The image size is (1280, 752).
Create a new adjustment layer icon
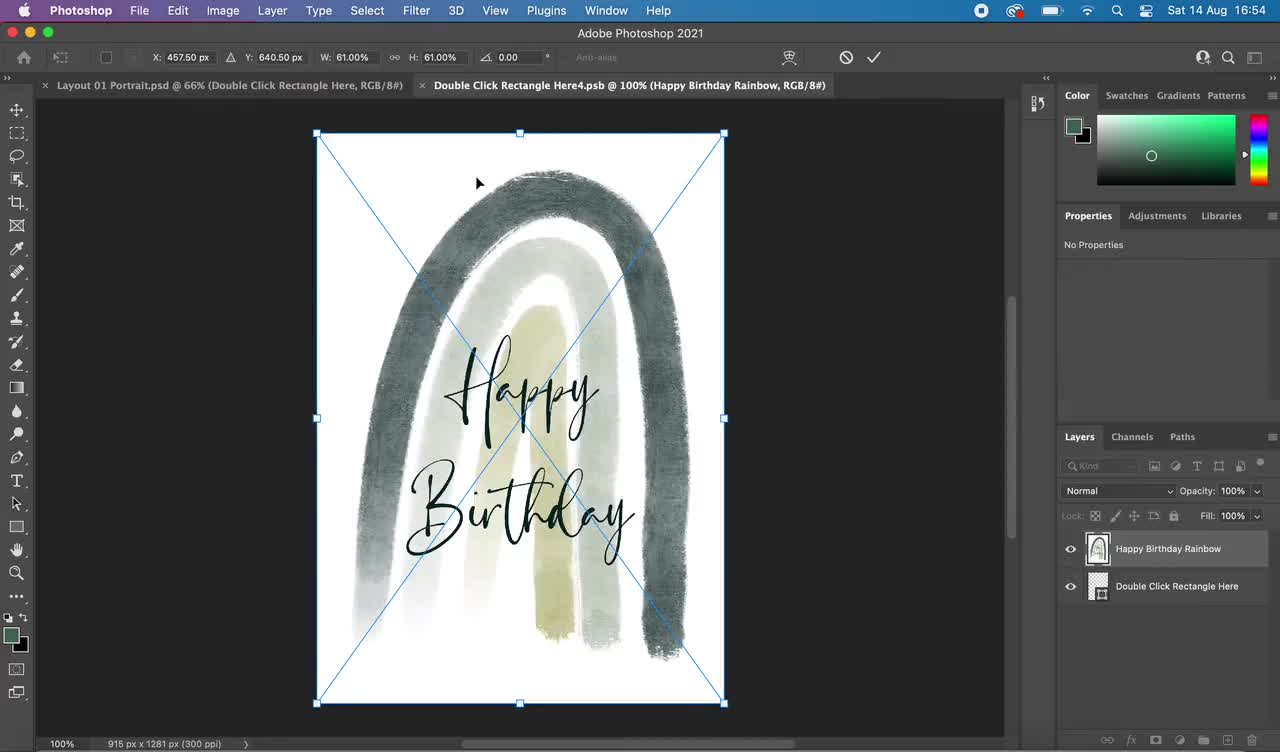point(1180,740)
